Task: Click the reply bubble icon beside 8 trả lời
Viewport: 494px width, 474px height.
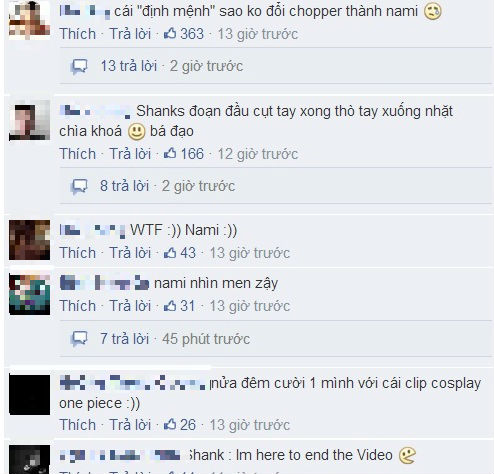Action: click(79, 186)
